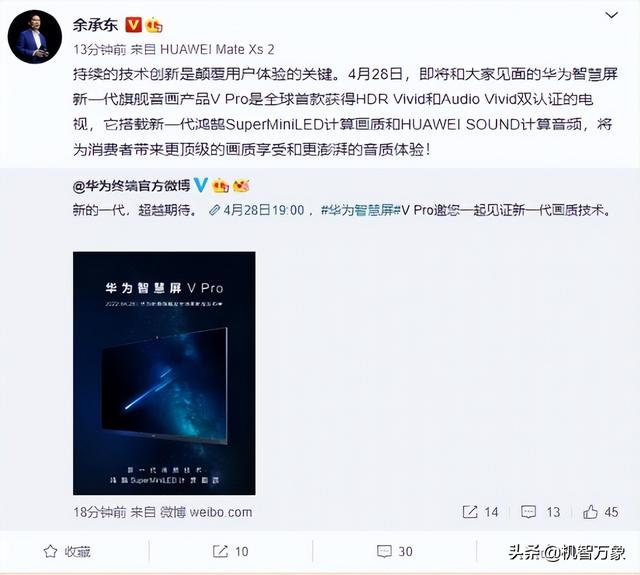640x575 pixels.
Task: Click the orange V verification badge
Action: 133,25
